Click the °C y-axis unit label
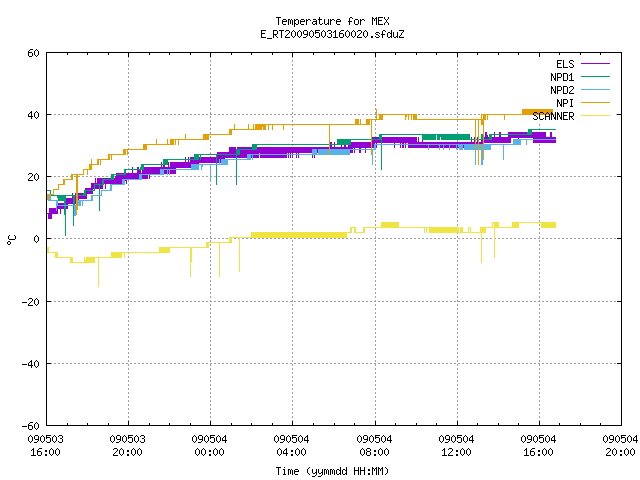This screenshot has height=480, width=640. 12,240
